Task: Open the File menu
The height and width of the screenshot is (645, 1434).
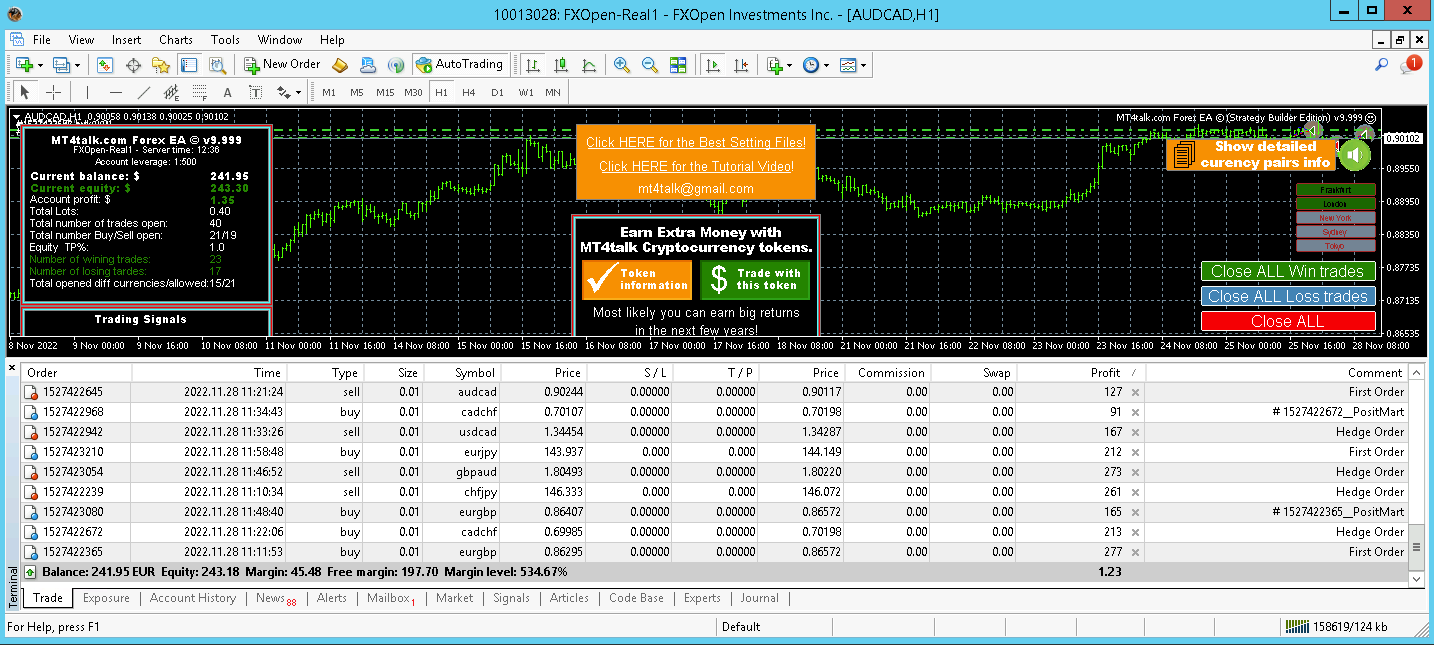Action: click(x=42, y=40)
